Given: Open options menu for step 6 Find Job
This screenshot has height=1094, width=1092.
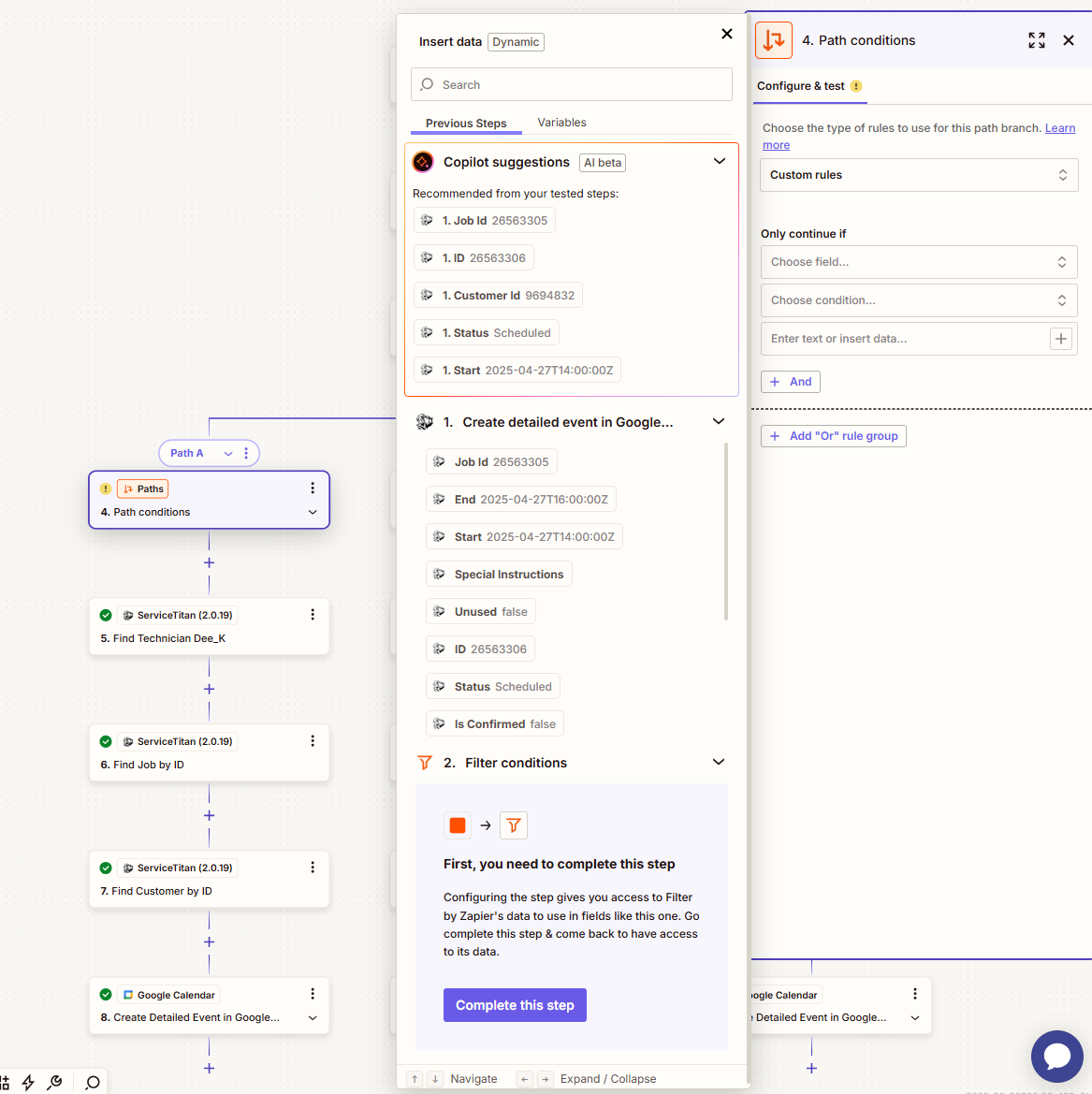Looking at the screenshot, I should [312, 741].
